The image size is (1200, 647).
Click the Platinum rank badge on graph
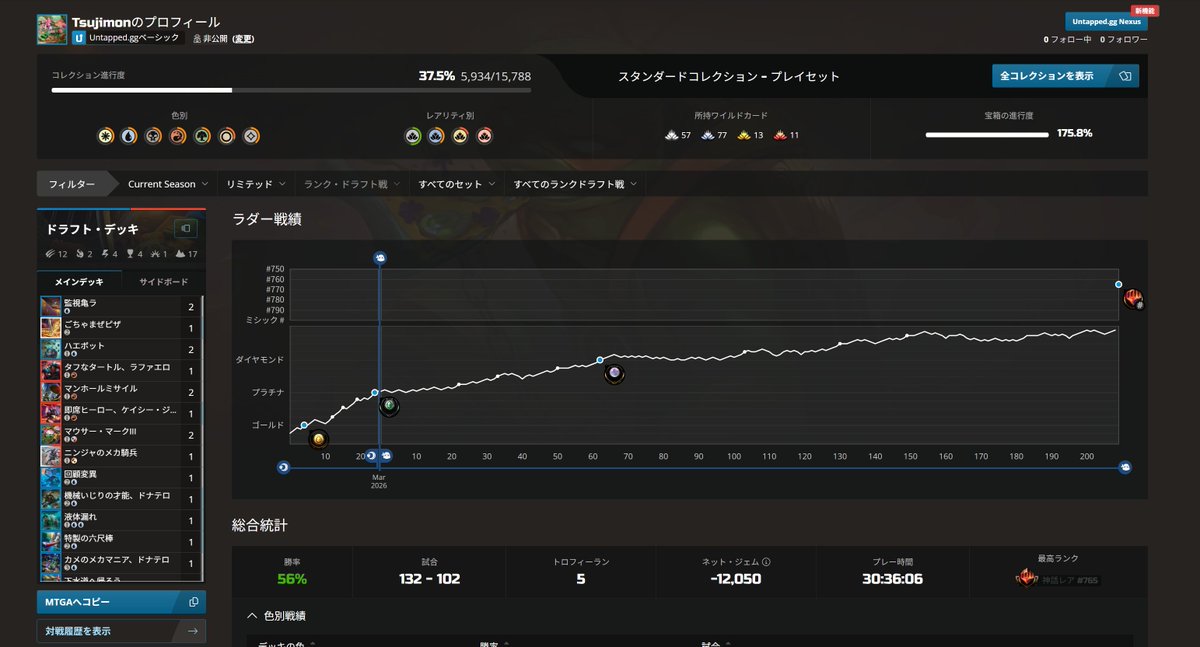click(x=389, y=406)
